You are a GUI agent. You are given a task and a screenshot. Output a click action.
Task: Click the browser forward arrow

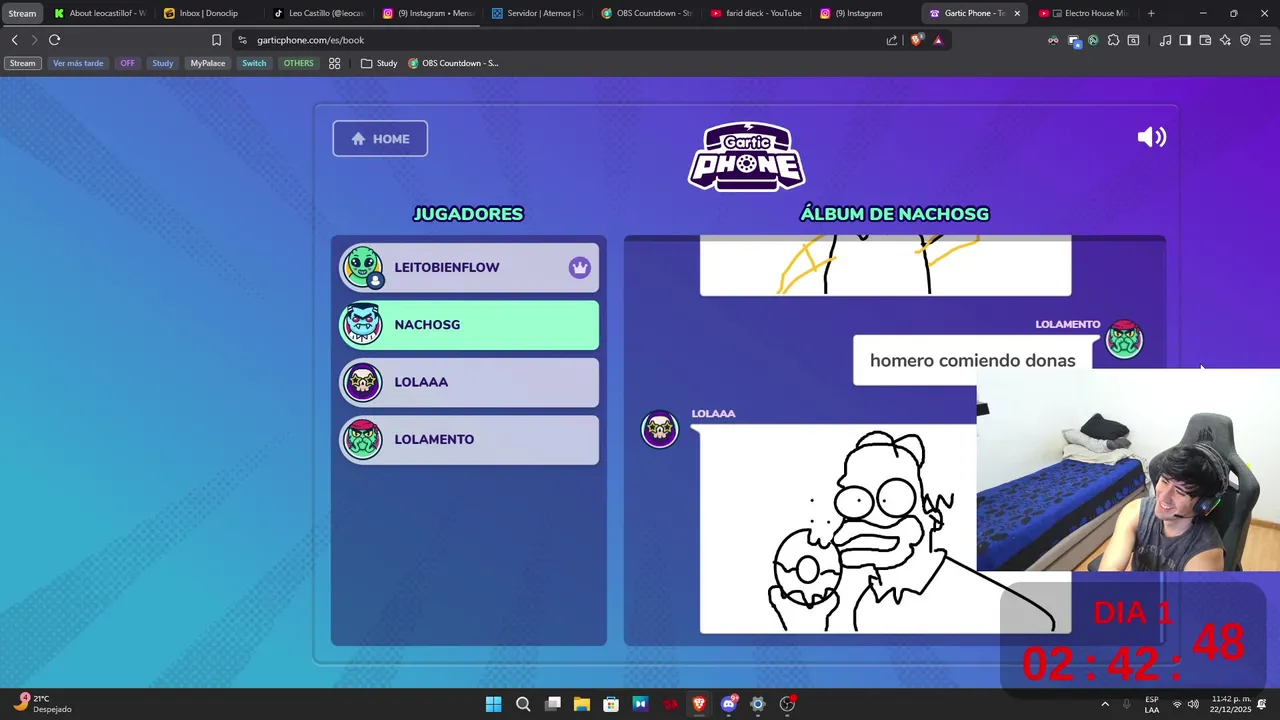click(34, 40)
